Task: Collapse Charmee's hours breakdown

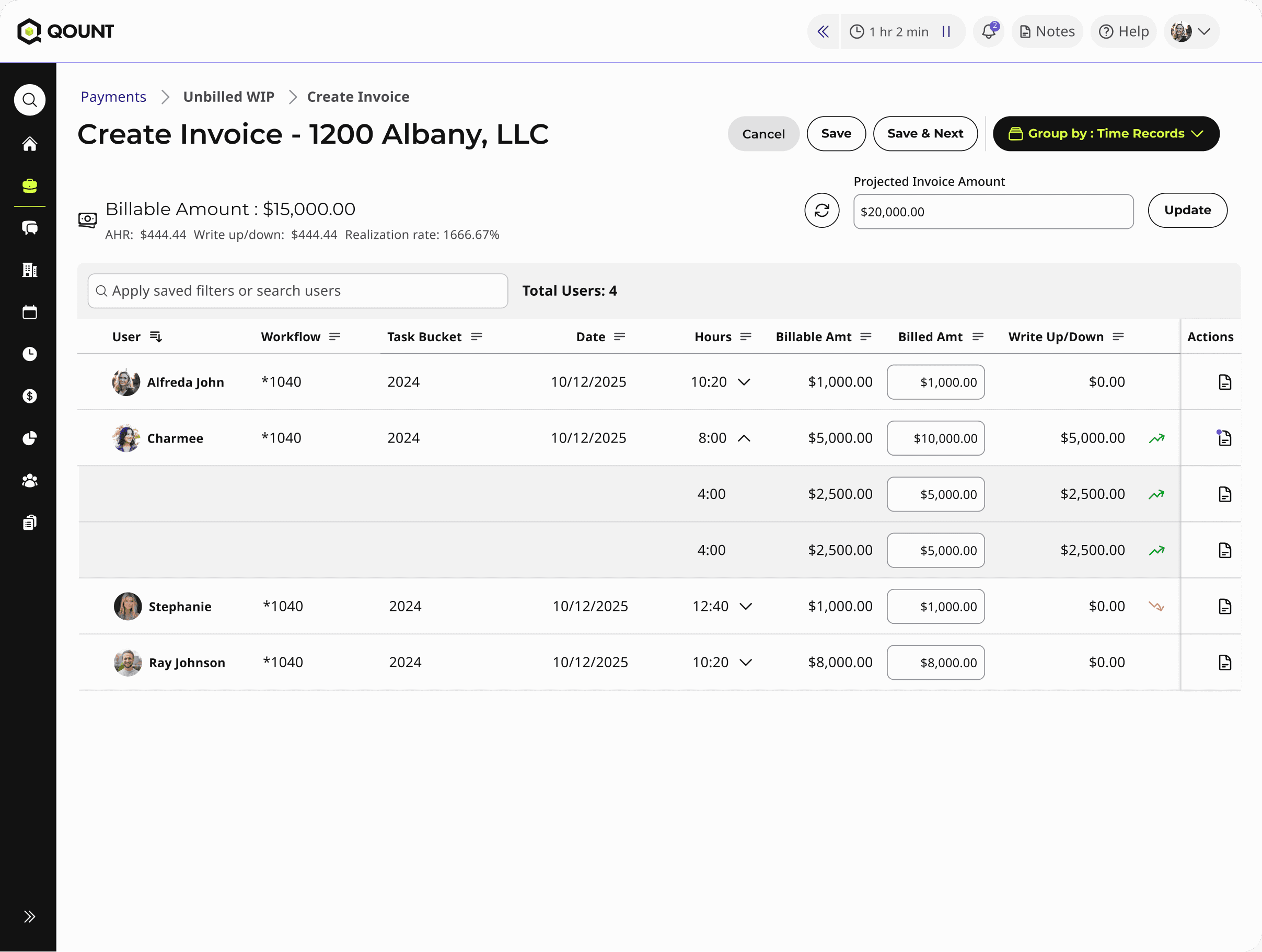Action: tap(744, 438)
